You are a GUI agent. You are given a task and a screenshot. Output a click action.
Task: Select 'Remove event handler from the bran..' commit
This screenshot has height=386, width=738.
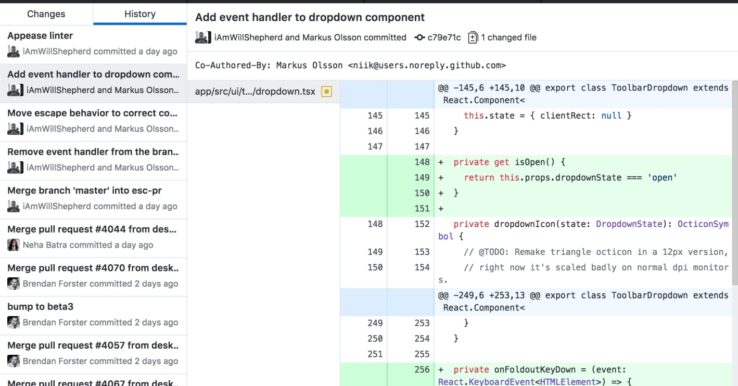(93, 160)
